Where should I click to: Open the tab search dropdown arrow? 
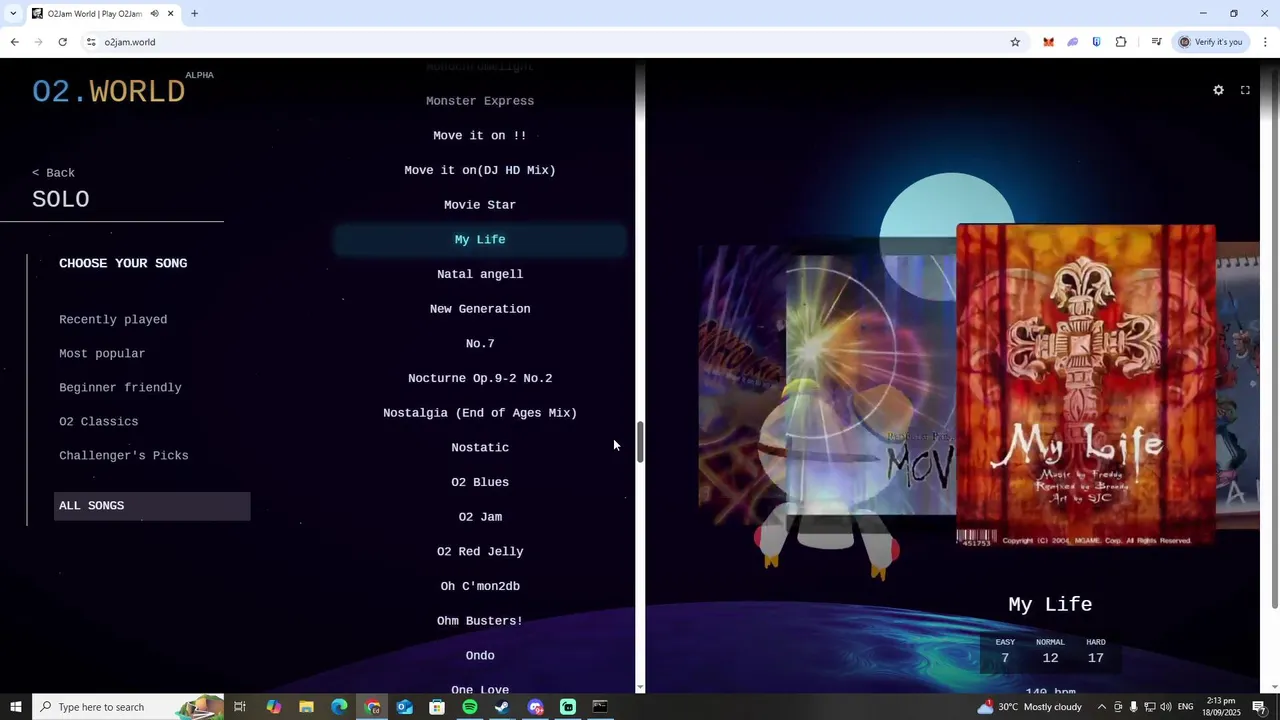point(13,14)
